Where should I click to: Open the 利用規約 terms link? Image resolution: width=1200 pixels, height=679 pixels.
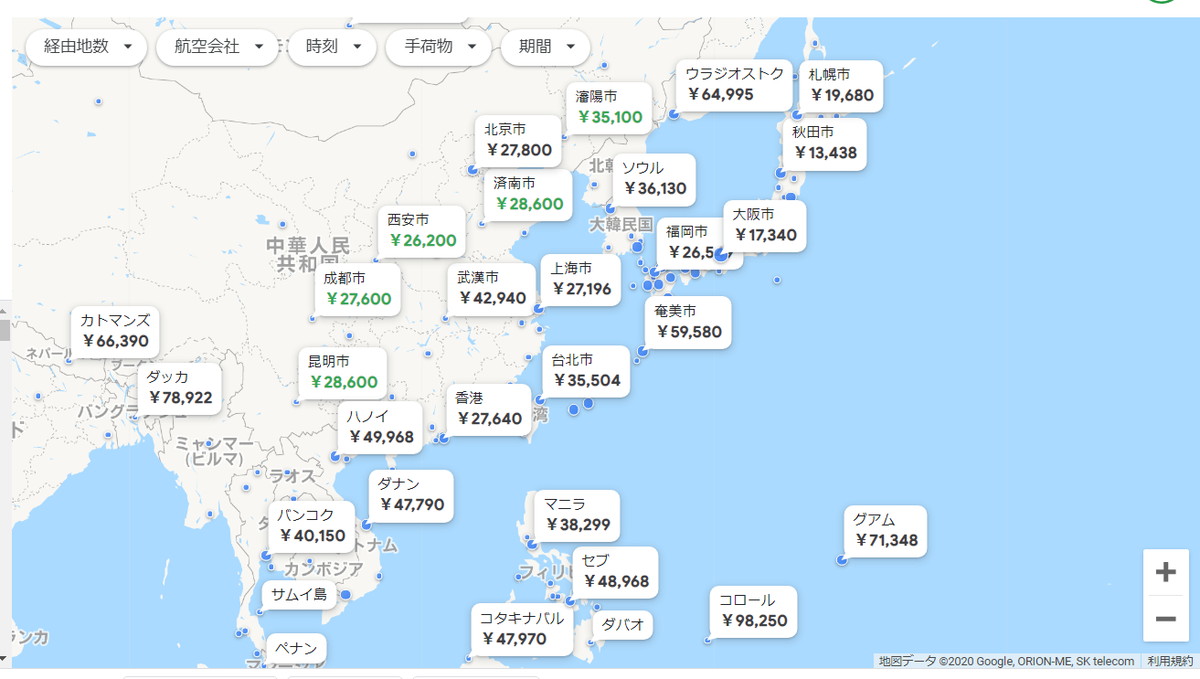[1169, 661]
